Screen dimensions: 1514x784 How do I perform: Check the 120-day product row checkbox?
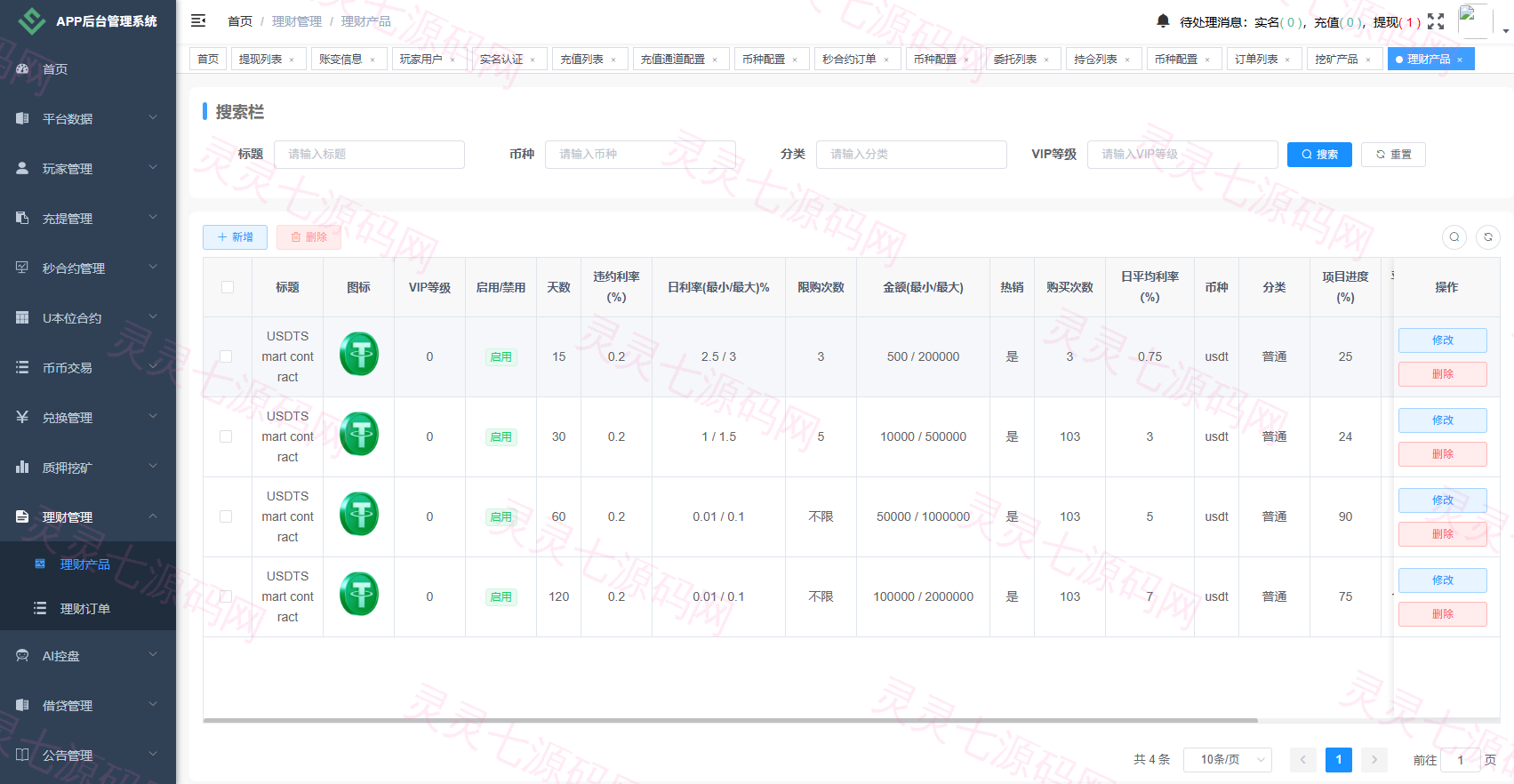click(x=226, y=596)
